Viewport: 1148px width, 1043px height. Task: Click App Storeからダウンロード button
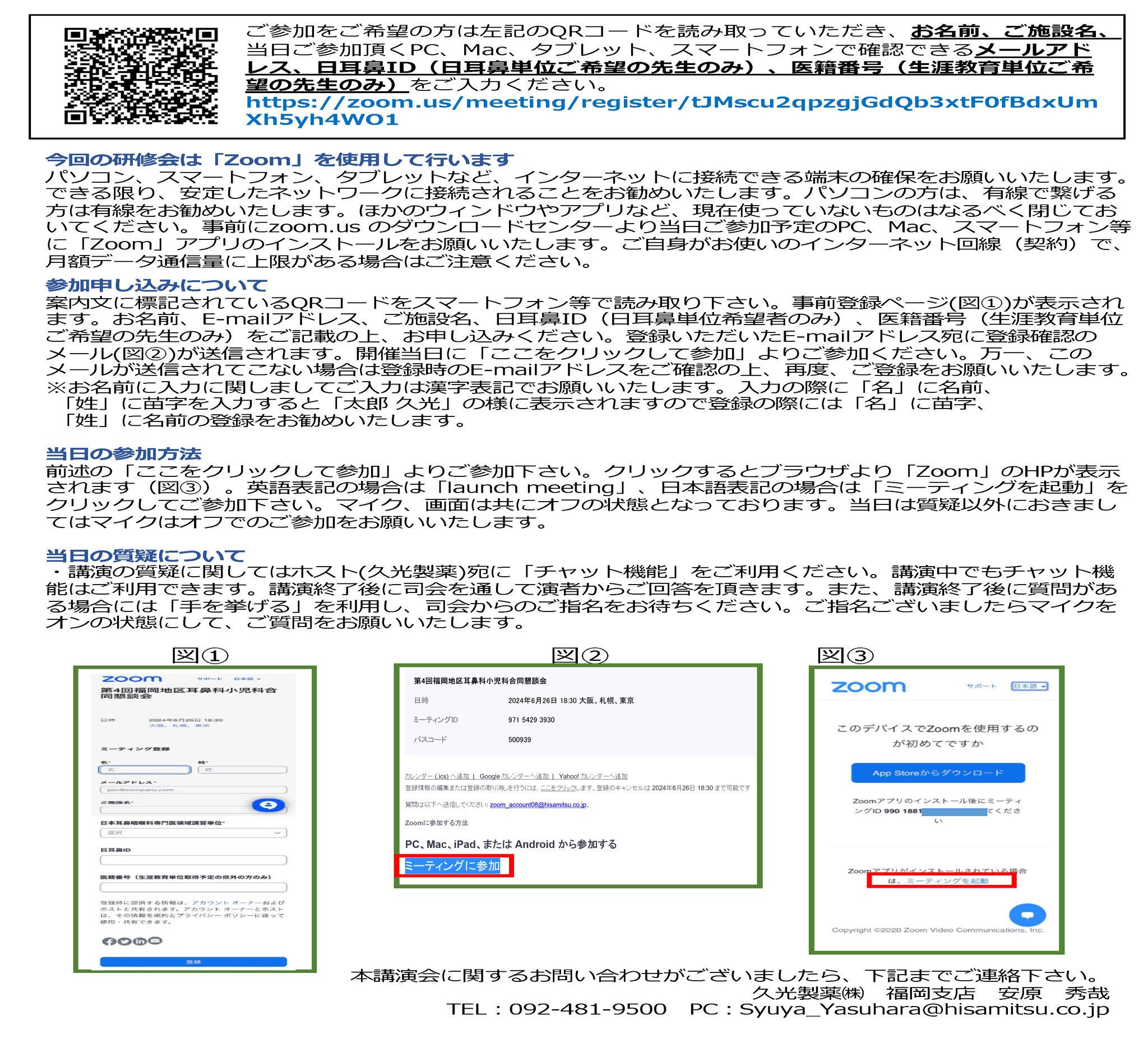[x=938, y=773]
